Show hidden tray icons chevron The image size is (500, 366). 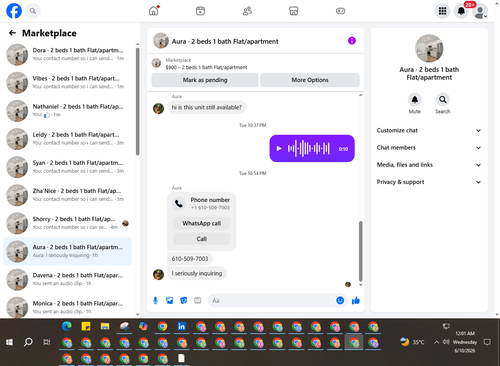click(436, 342)
